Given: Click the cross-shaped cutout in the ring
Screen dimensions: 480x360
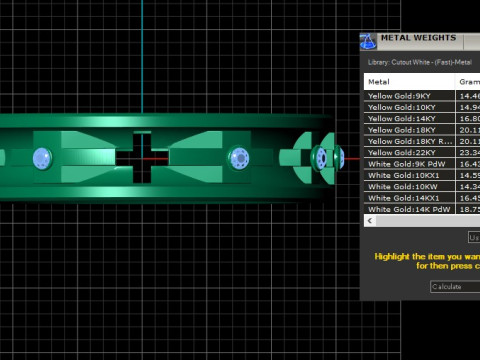Looking at the screenshot, I should [x=142, y=158].
